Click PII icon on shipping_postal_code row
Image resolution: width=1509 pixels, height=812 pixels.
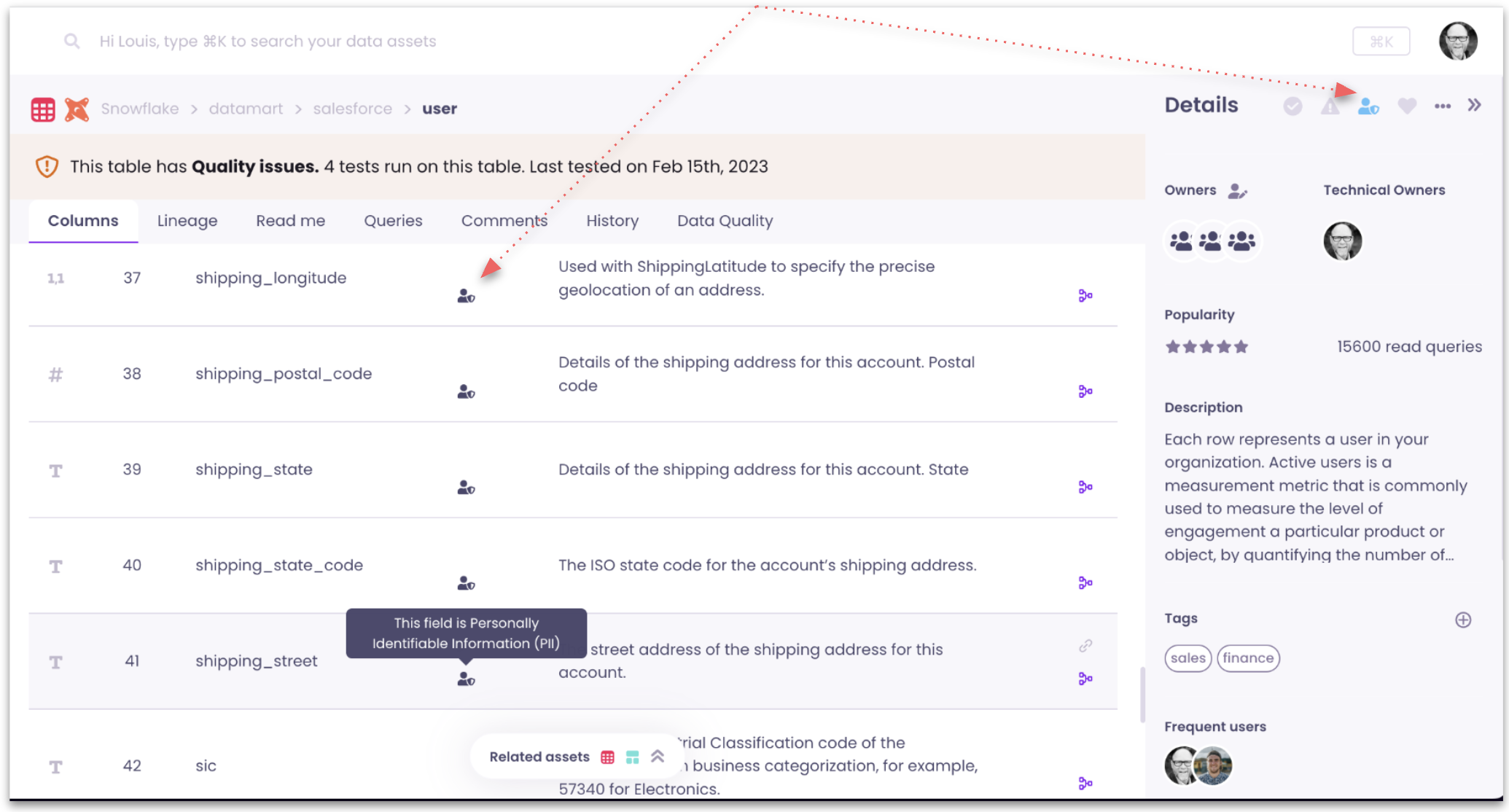(x=466, y=392)
